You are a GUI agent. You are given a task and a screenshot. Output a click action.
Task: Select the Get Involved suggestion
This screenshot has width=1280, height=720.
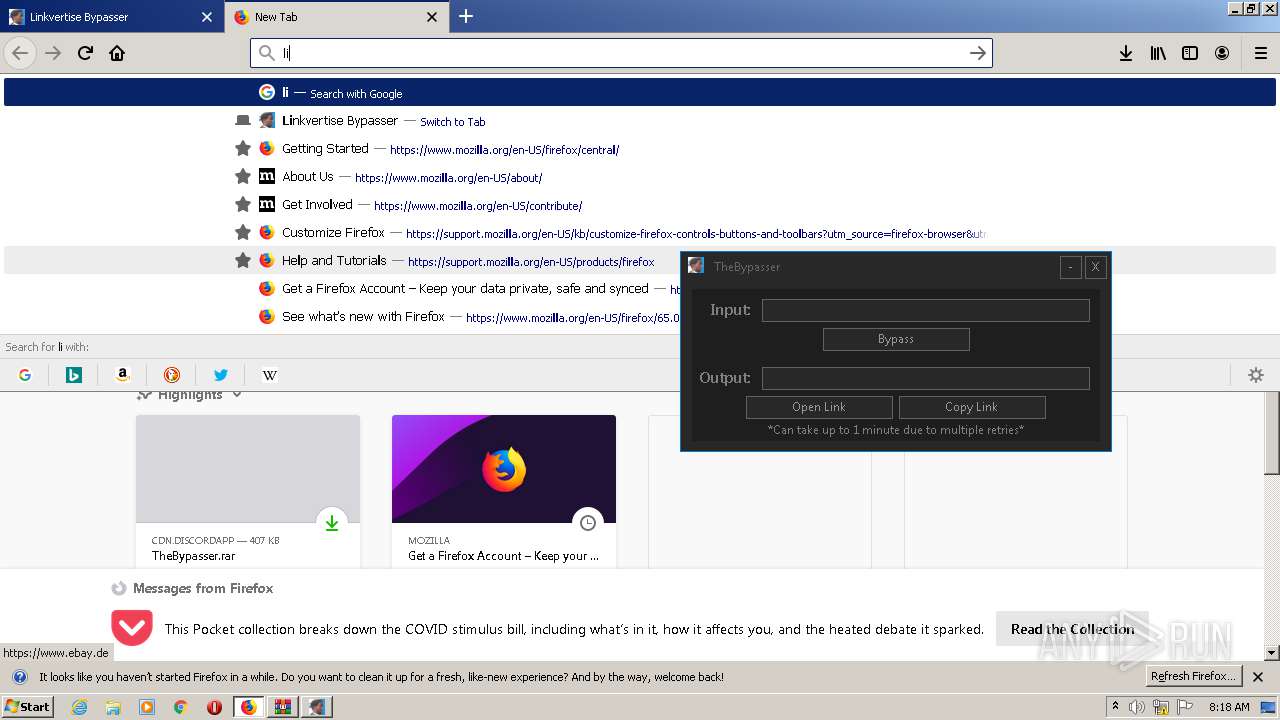(x=640, y=204)
